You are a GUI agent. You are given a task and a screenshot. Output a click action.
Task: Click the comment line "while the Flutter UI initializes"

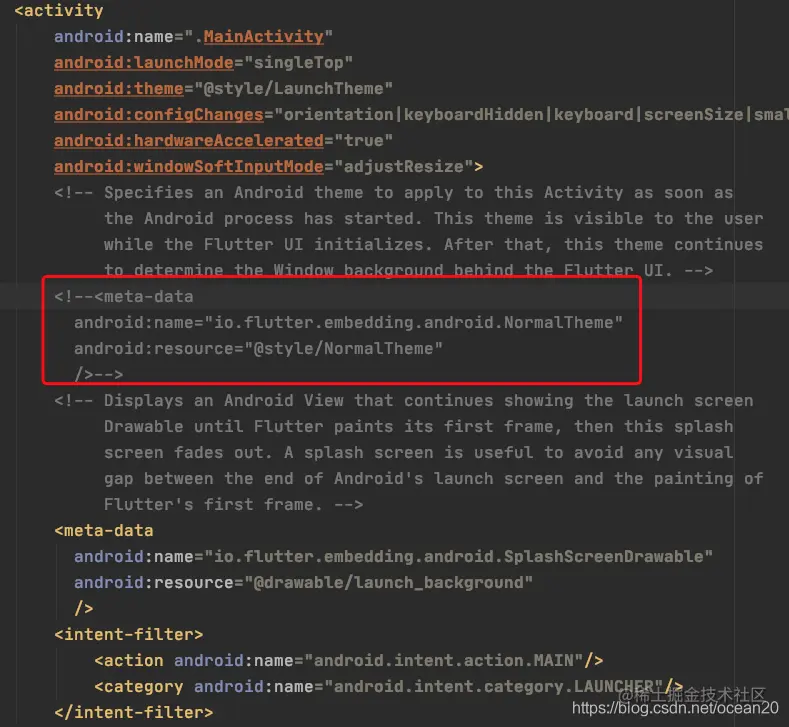click(433, 245)
